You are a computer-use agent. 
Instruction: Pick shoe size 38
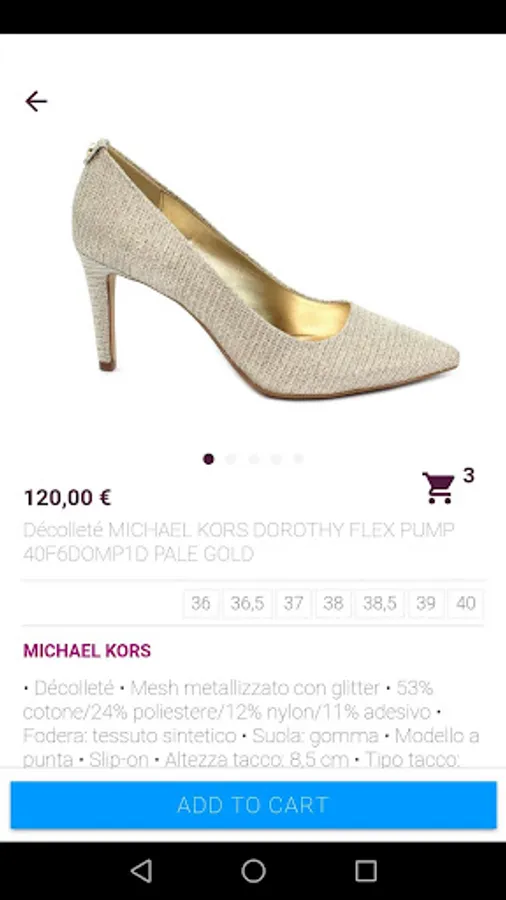pyautogui.click(x=333, y=603)
